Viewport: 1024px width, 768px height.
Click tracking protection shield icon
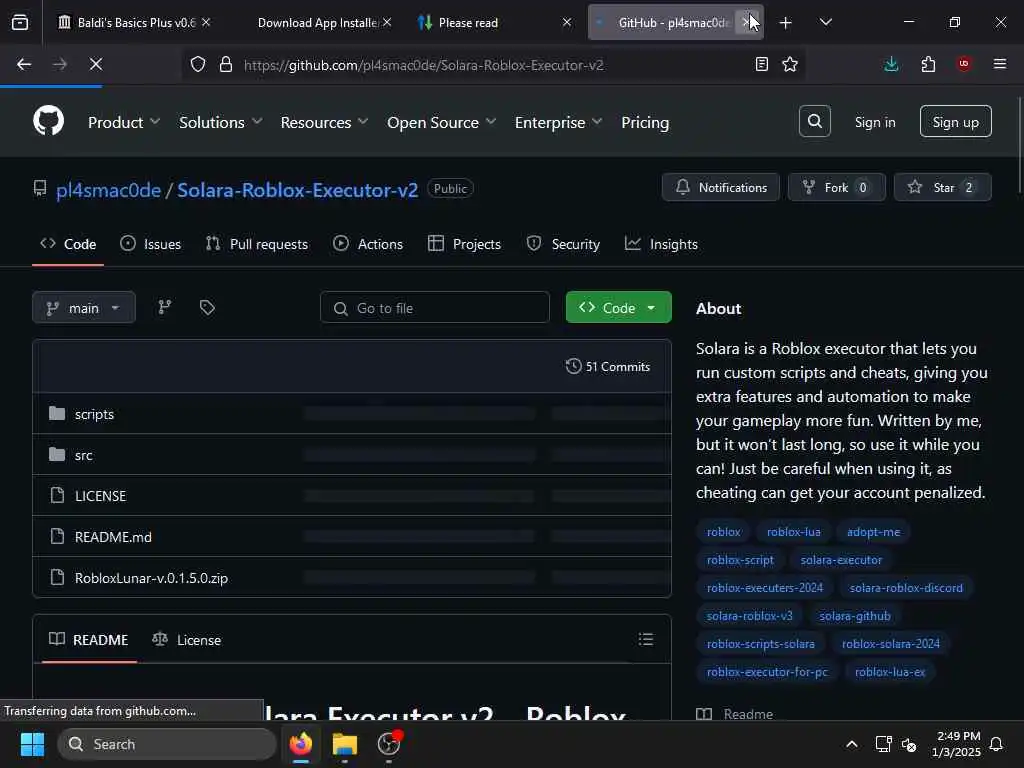point(198,64)
